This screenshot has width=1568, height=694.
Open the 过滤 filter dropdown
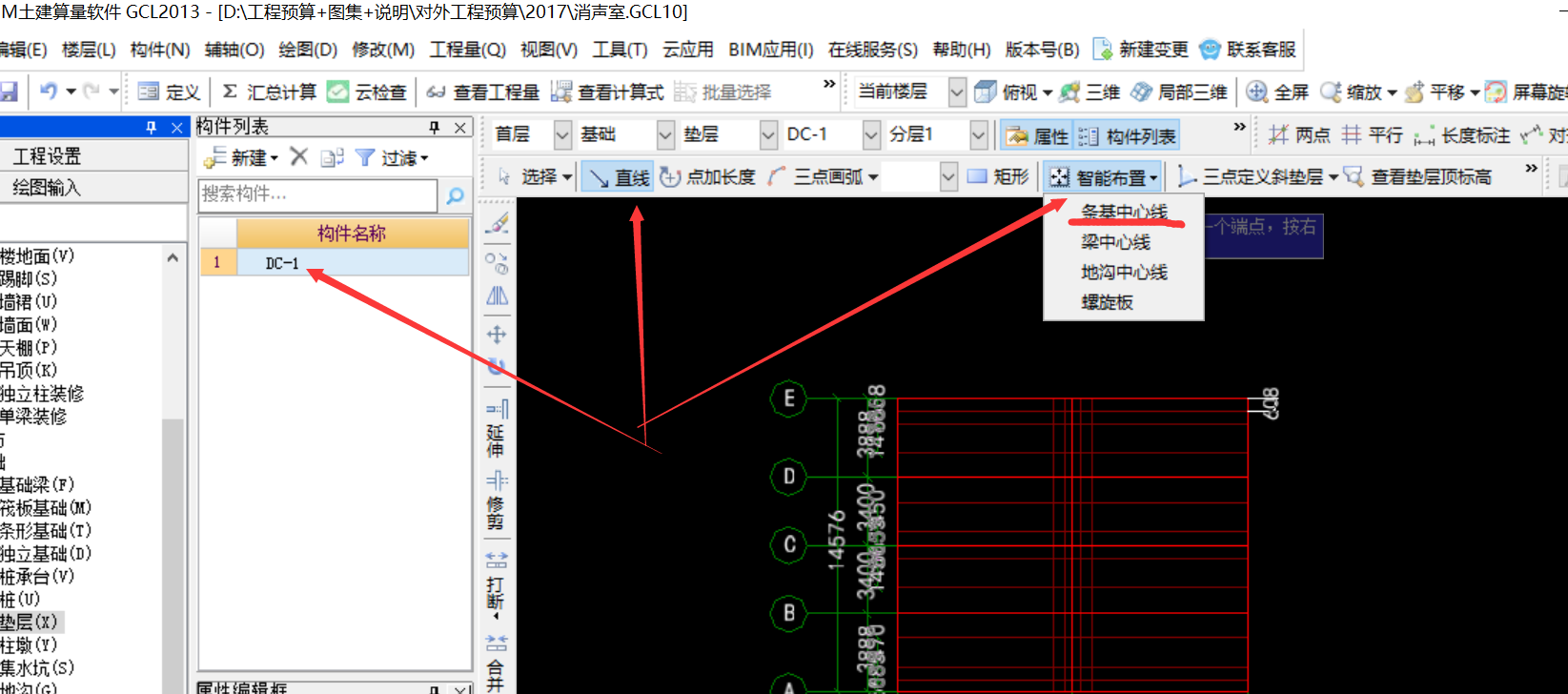pos(392,157)
